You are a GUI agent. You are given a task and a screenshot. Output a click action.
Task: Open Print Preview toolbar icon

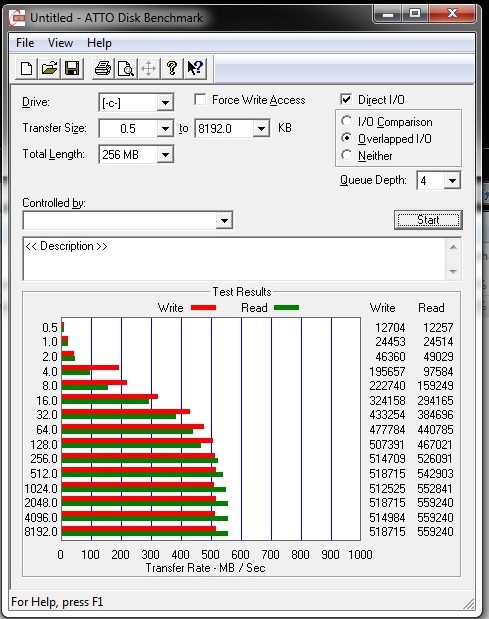126,68
